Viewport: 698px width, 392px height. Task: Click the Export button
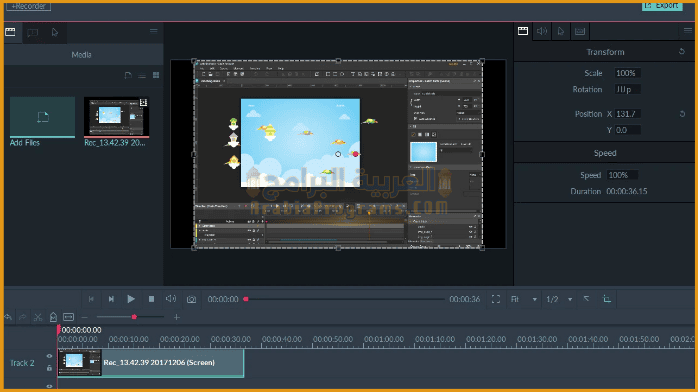662,6
